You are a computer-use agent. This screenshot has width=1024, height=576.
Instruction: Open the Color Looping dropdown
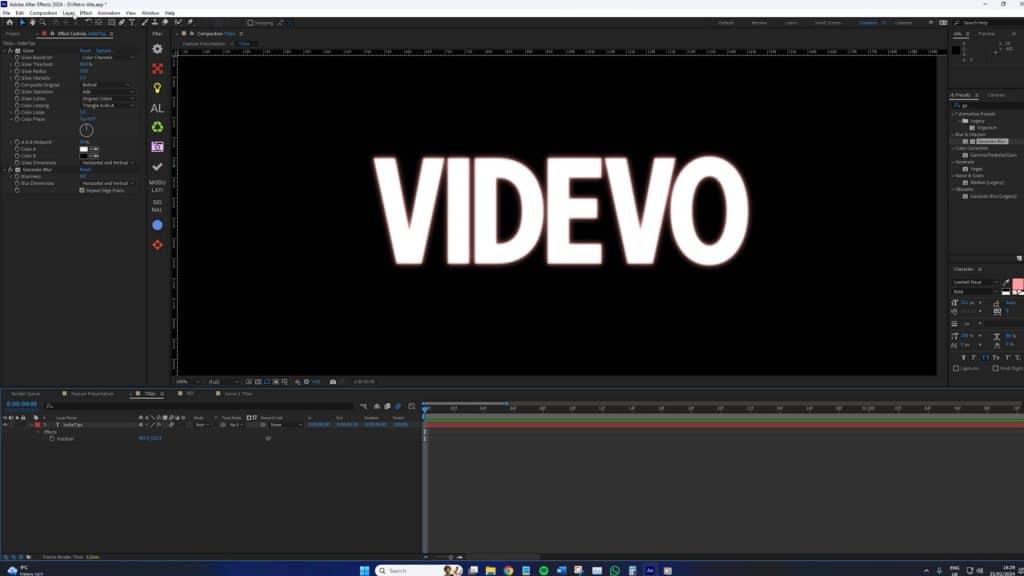click(x=107, y=105)
